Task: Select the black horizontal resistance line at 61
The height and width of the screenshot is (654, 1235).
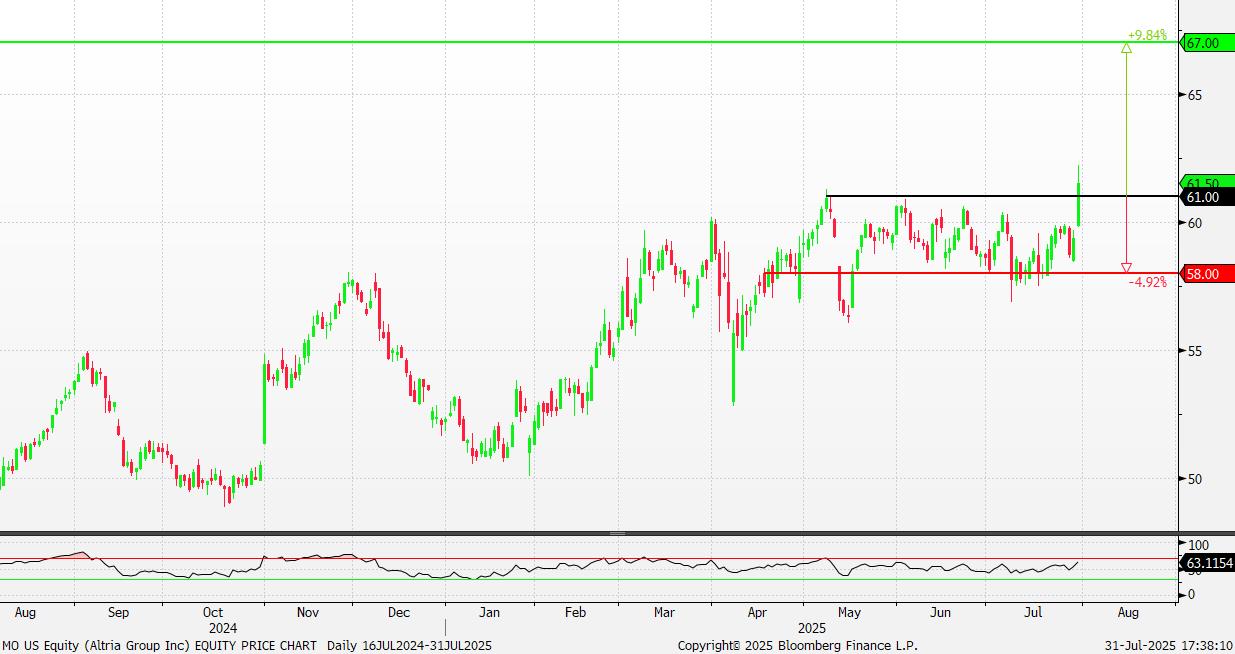Action: [1003, 196]
